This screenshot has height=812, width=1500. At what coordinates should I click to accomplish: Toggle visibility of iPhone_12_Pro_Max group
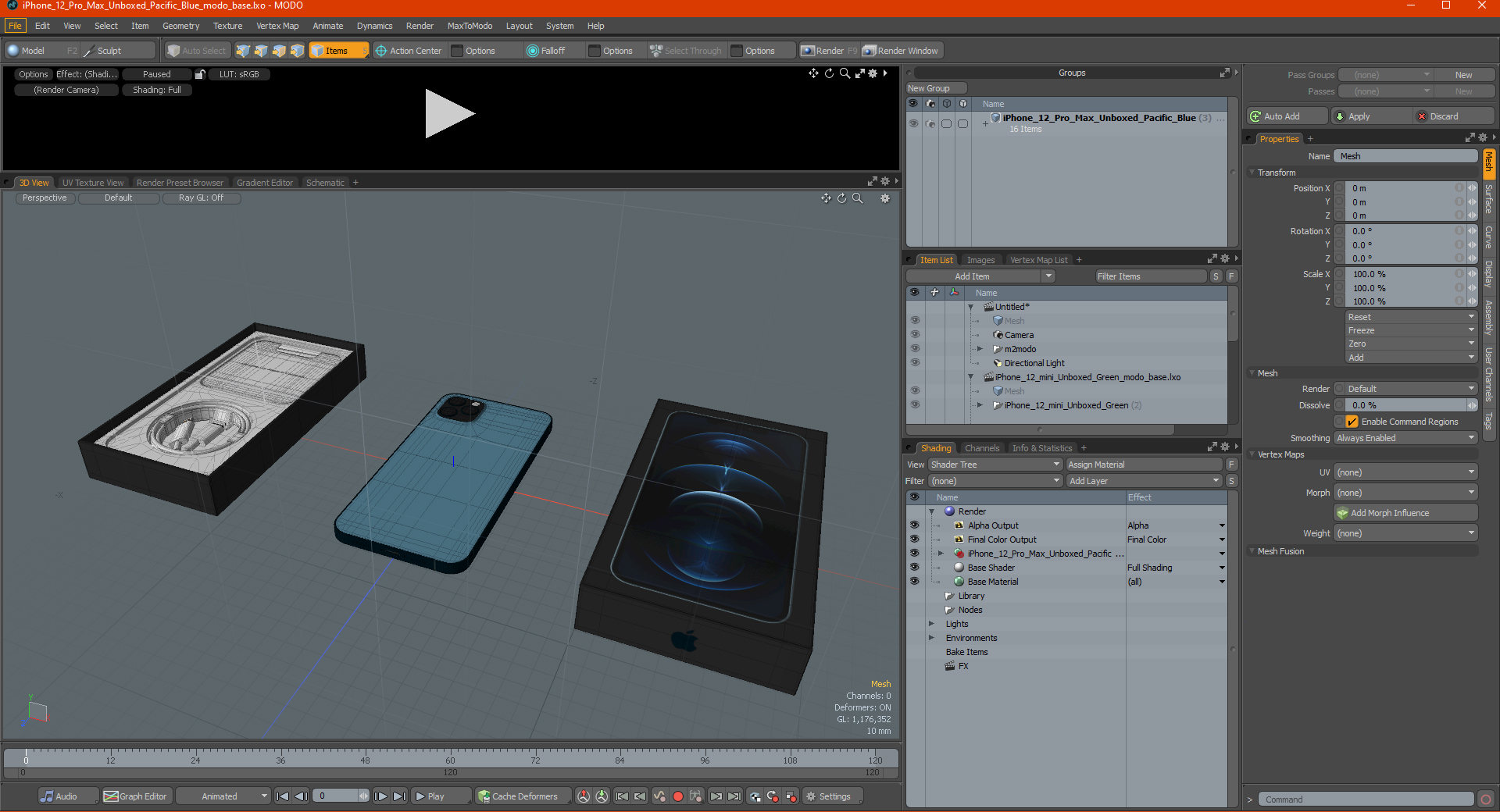coord(913,123)
